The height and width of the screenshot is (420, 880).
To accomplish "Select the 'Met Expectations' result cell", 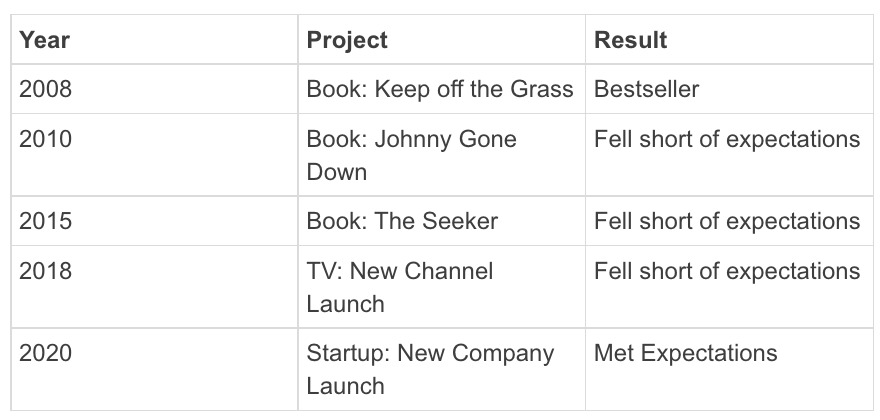I will (685, 353).
